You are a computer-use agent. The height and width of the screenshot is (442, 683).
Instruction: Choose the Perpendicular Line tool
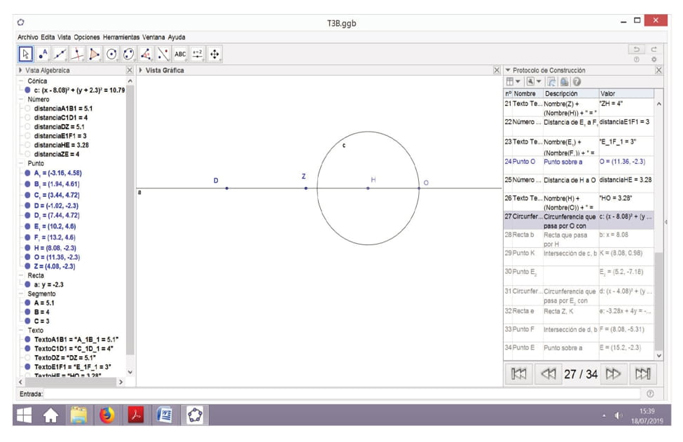[x=77, y=54]
